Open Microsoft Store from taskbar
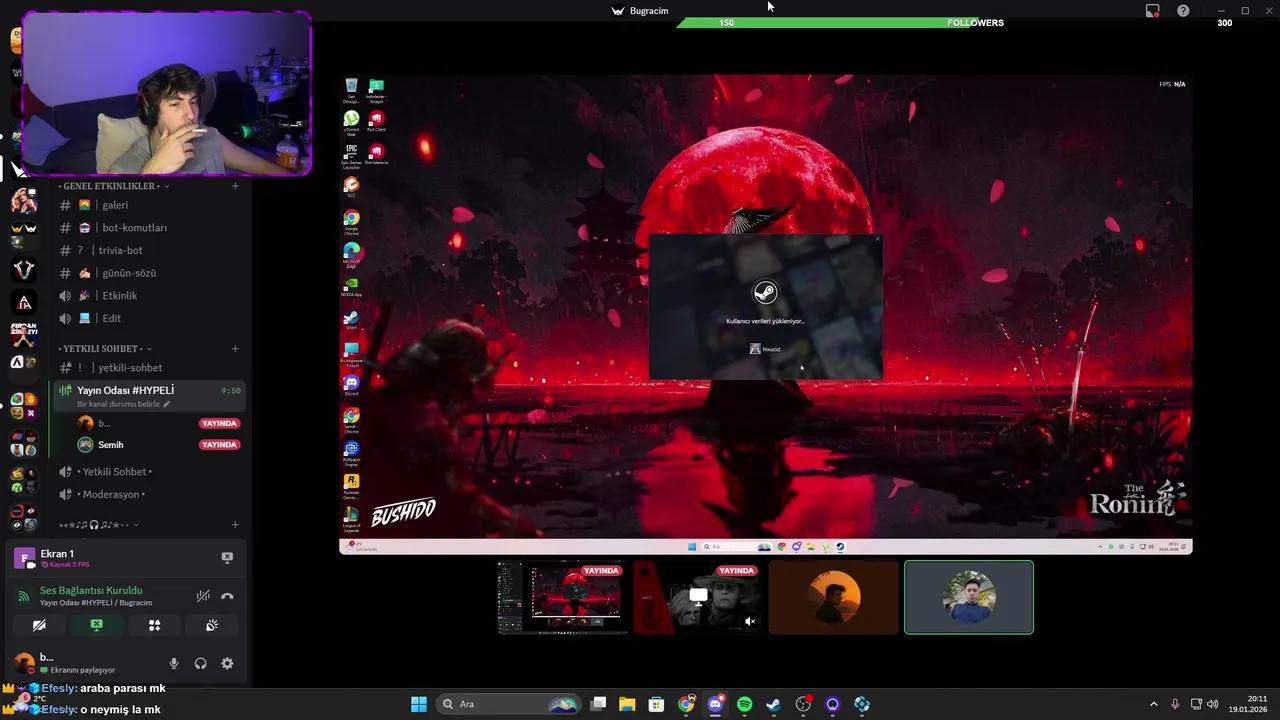 [656, 704]
